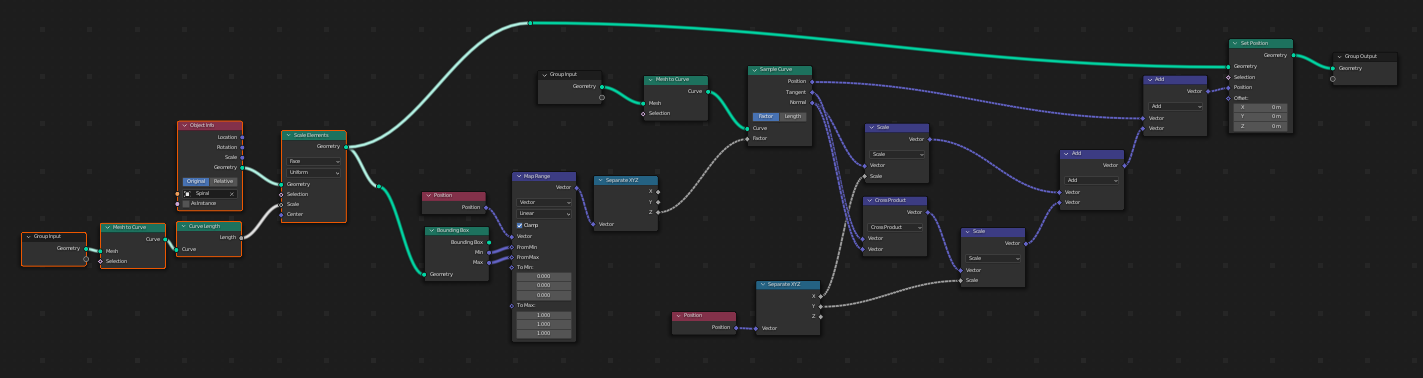
Task: Click Bounding Box Min output socket
Action: click(x=489, y=252)
